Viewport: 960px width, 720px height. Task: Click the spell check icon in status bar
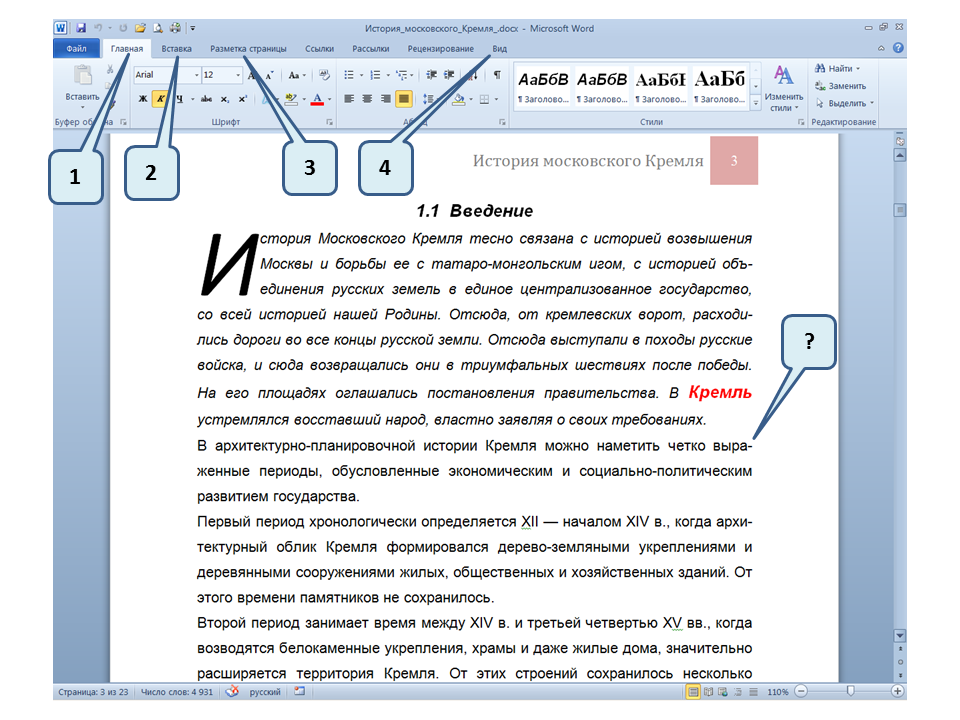click(232, 691)
